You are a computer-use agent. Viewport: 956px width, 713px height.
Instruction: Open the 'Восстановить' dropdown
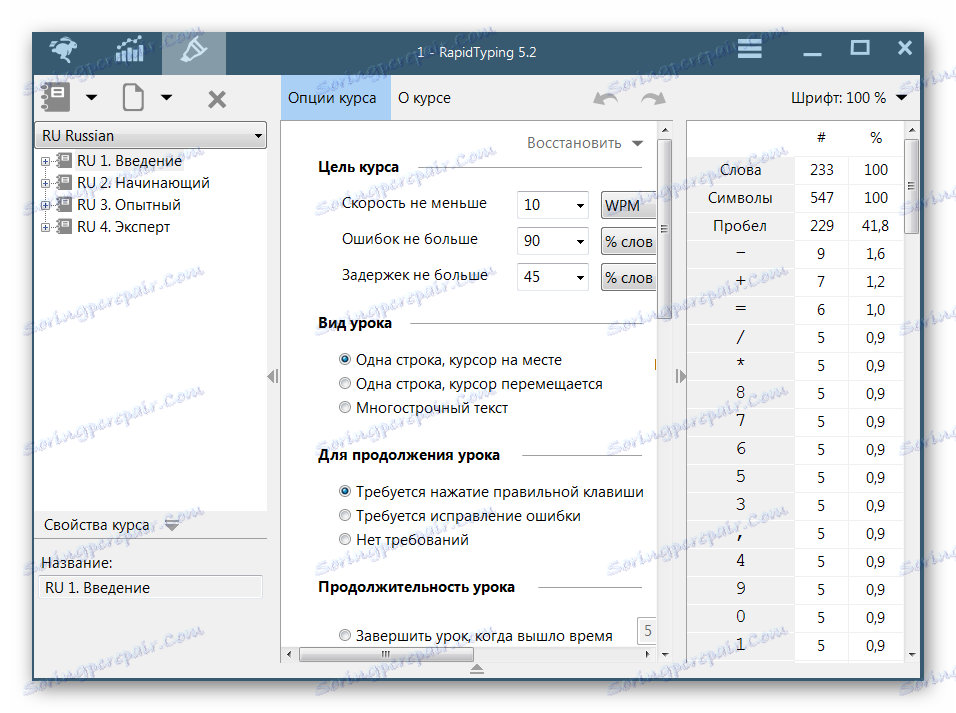(x=585, y=143)
